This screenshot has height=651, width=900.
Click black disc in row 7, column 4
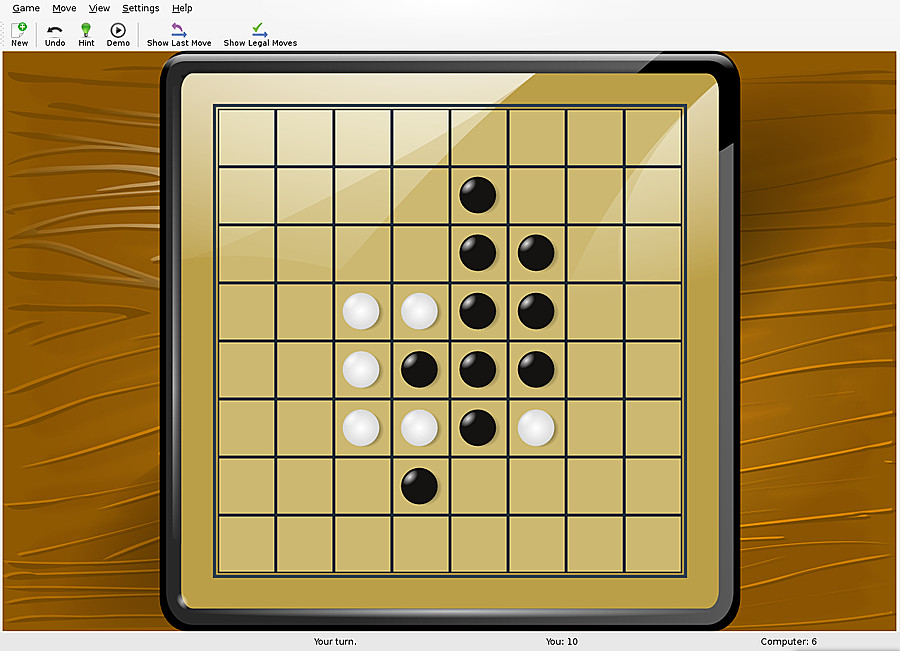click(x=420, y=486)
